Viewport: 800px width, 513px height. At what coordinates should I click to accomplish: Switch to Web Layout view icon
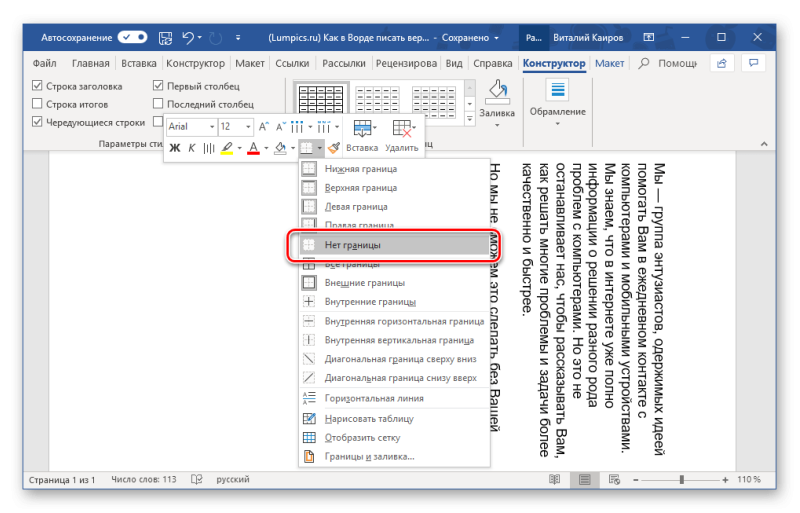614,479
